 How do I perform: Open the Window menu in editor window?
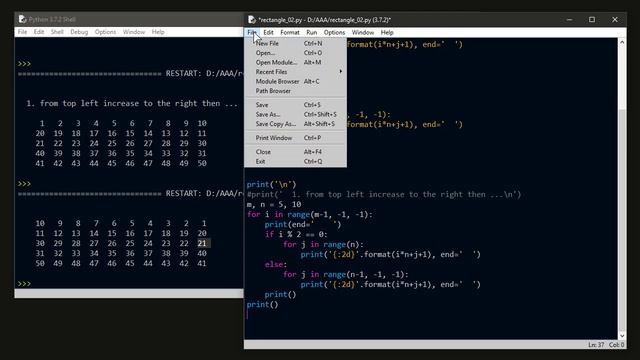point(362,32)
